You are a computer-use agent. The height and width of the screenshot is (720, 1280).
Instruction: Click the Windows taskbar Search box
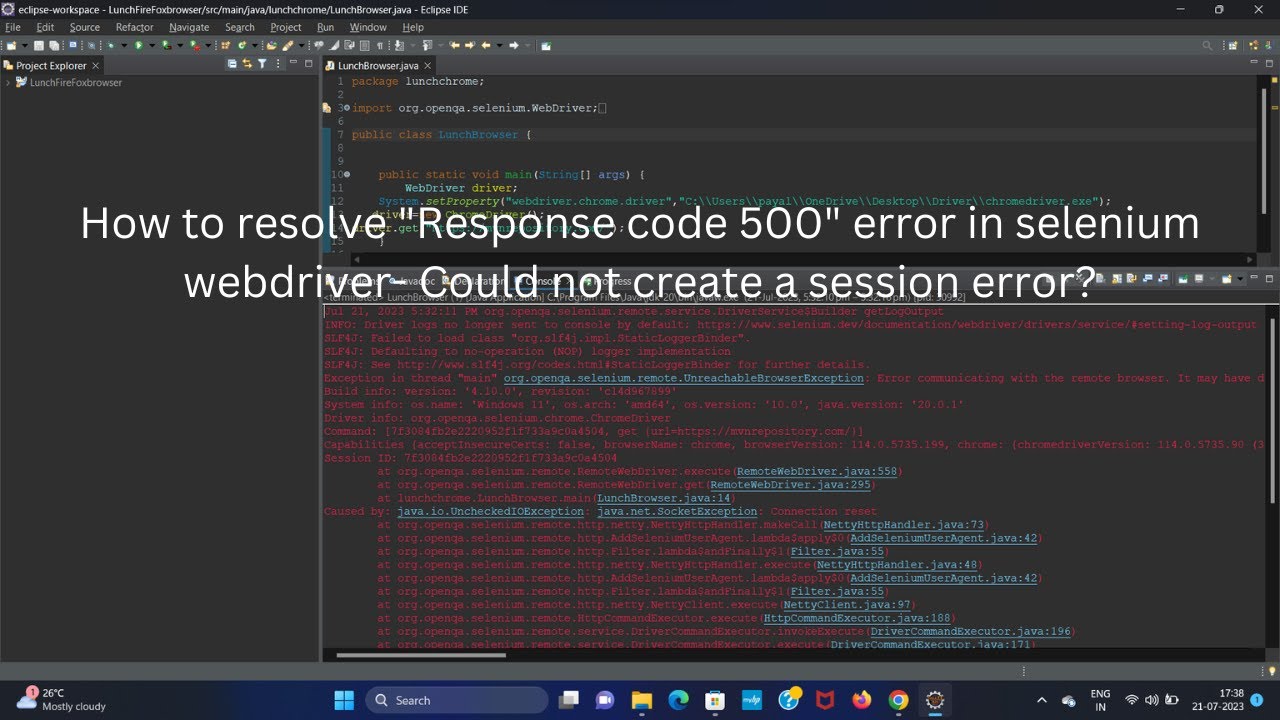point(457,700)
